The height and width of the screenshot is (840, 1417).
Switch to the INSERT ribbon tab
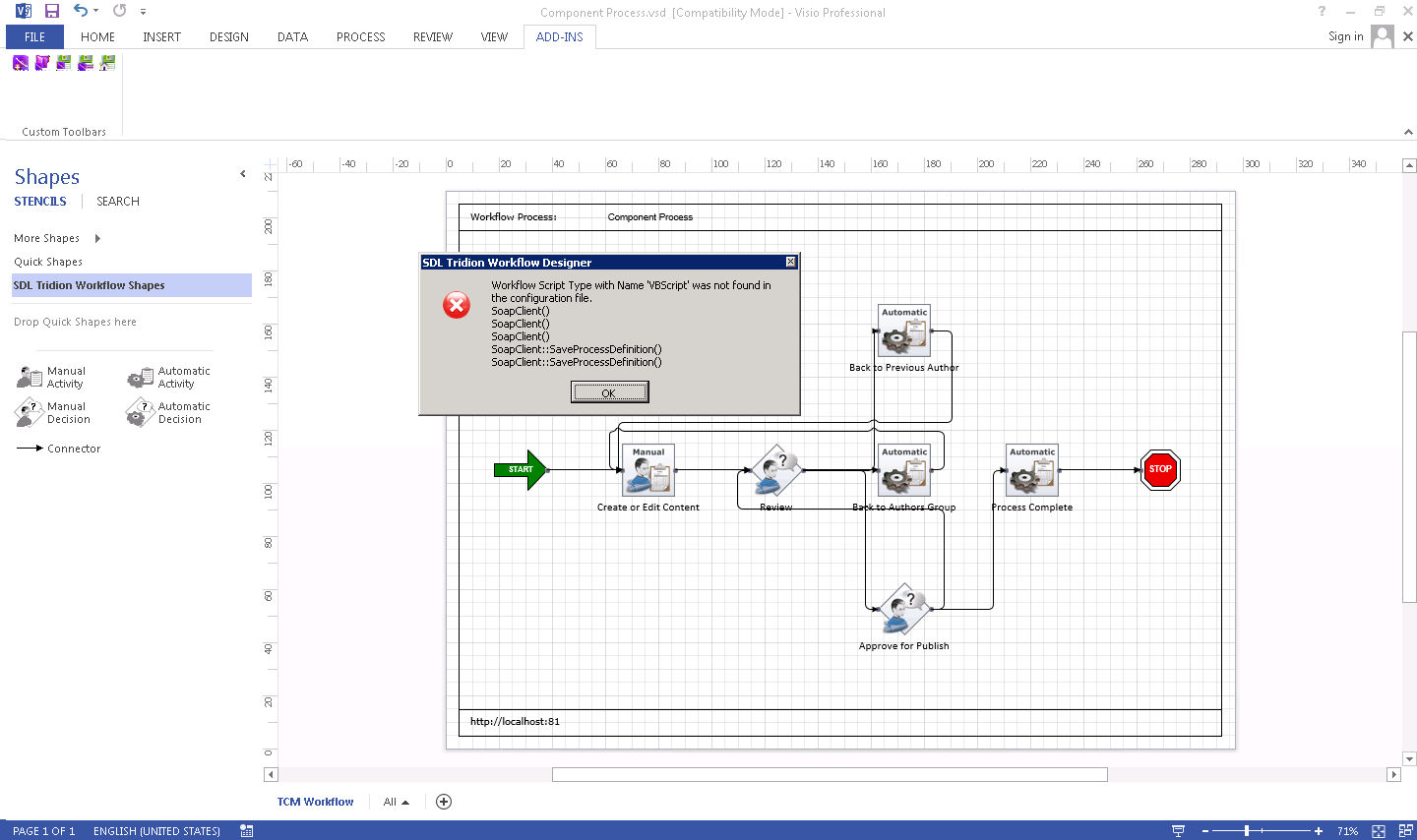click(161, 37)
